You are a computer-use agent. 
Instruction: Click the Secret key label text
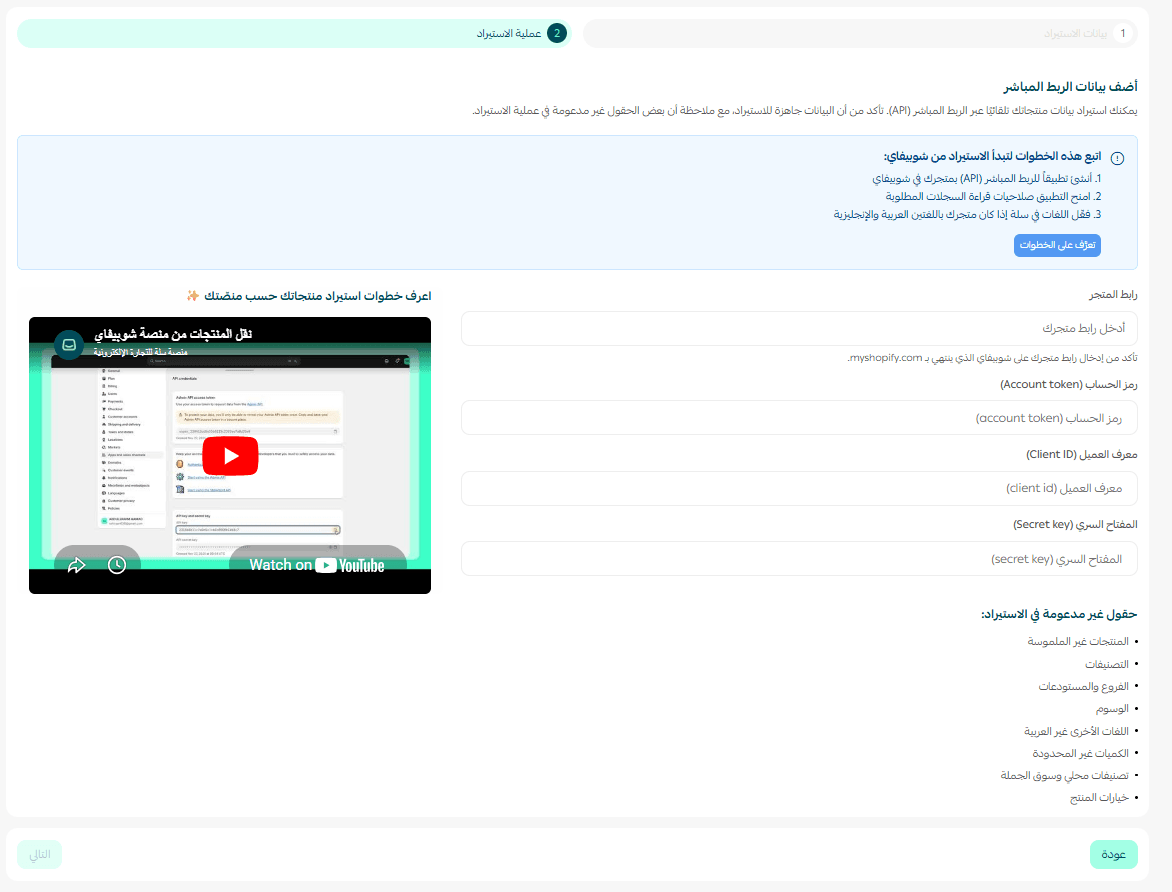click(x=1076, y=525)
